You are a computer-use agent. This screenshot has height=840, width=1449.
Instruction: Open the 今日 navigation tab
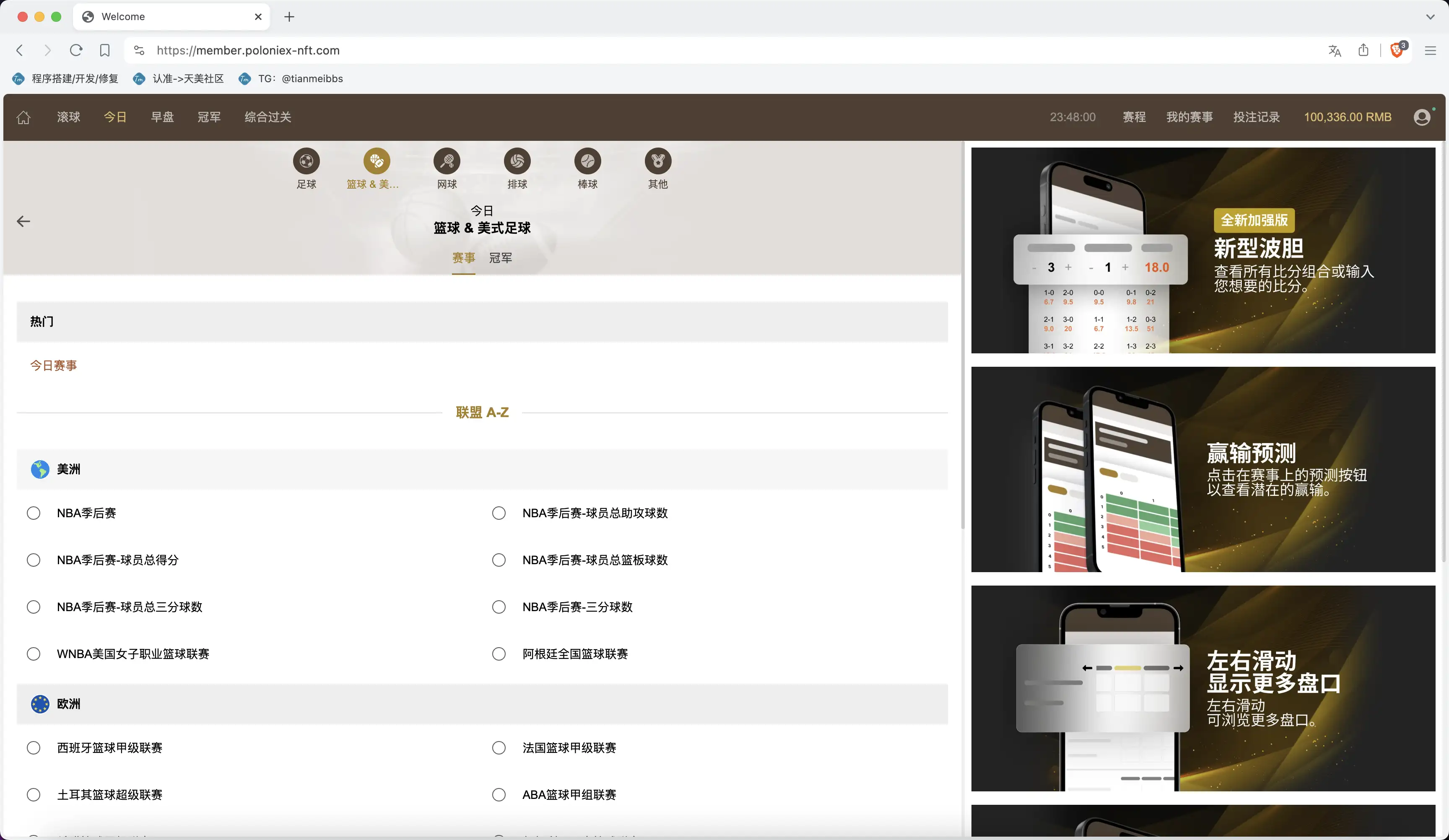pyautogui.click(x=115, y=117)
